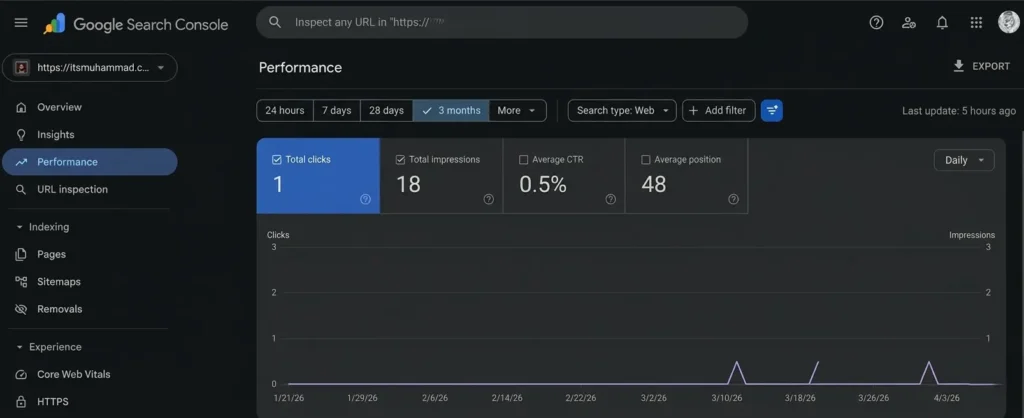Click the Performance page heading
This screenshot has height=418, width=1024.
pyautogui.click(x=300, y=67)
